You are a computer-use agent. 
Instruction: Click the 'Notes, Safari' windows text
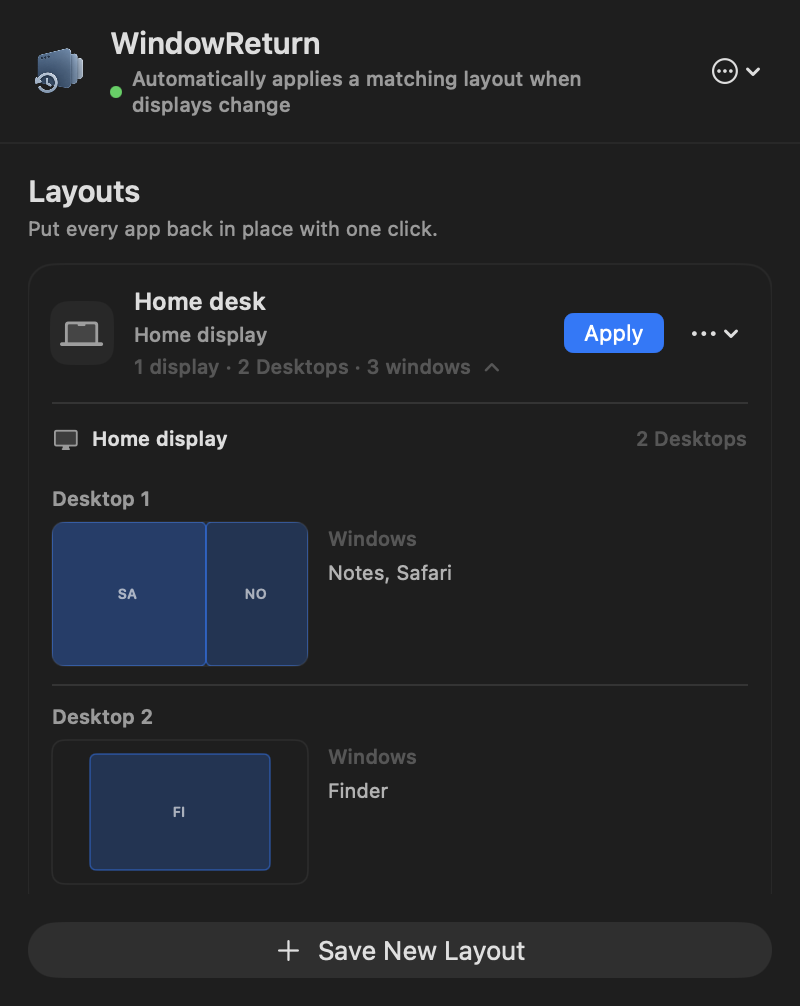tap(390, 573)
